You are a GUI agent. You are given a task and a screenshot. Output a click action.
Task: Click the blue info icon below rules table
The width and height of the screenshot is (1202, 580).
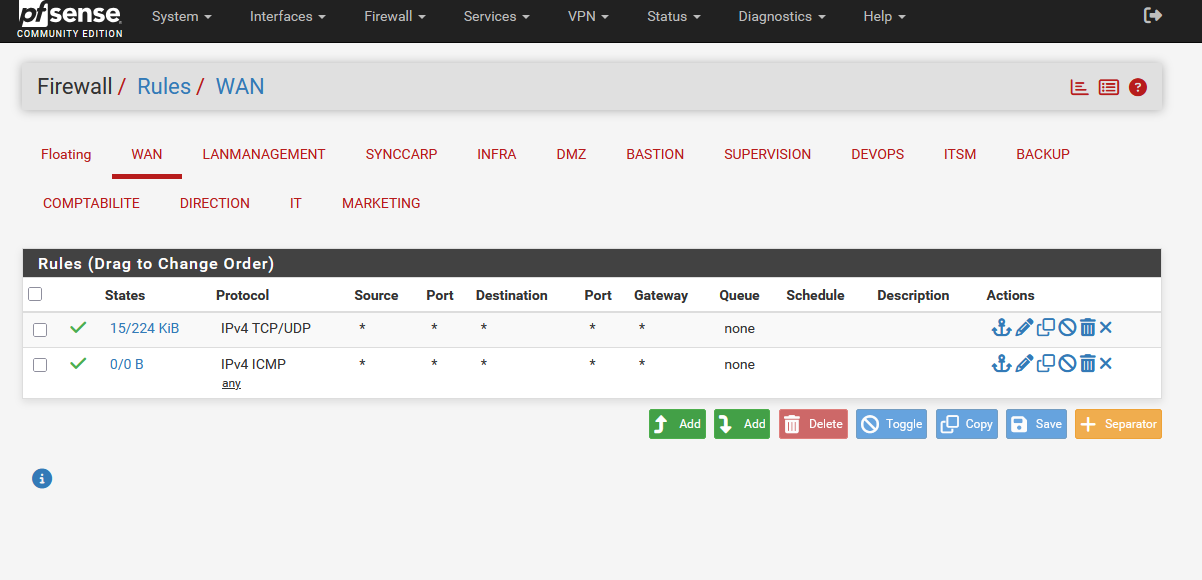pos(42,479)
